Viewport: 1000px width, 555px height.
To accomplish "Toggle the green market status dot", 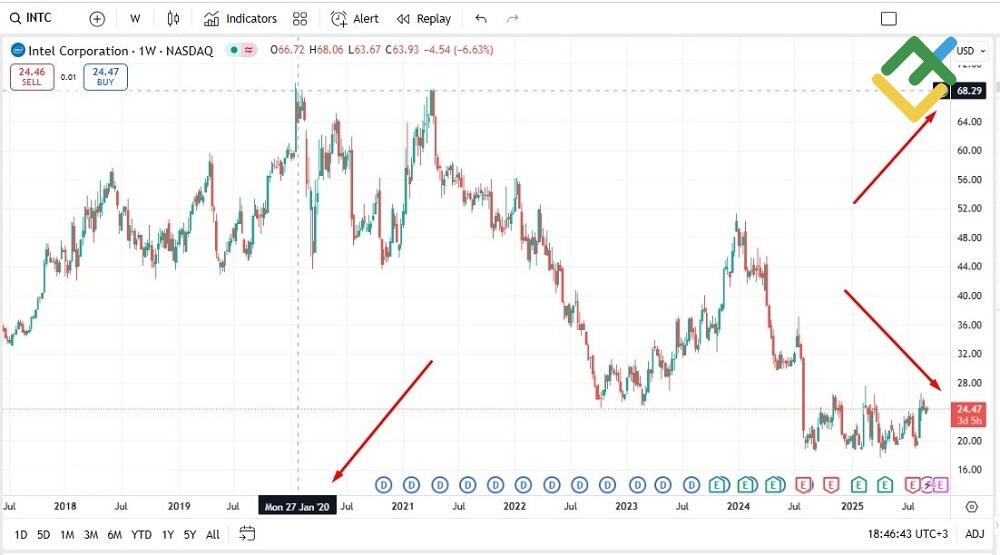I will (x=234, y=50).
